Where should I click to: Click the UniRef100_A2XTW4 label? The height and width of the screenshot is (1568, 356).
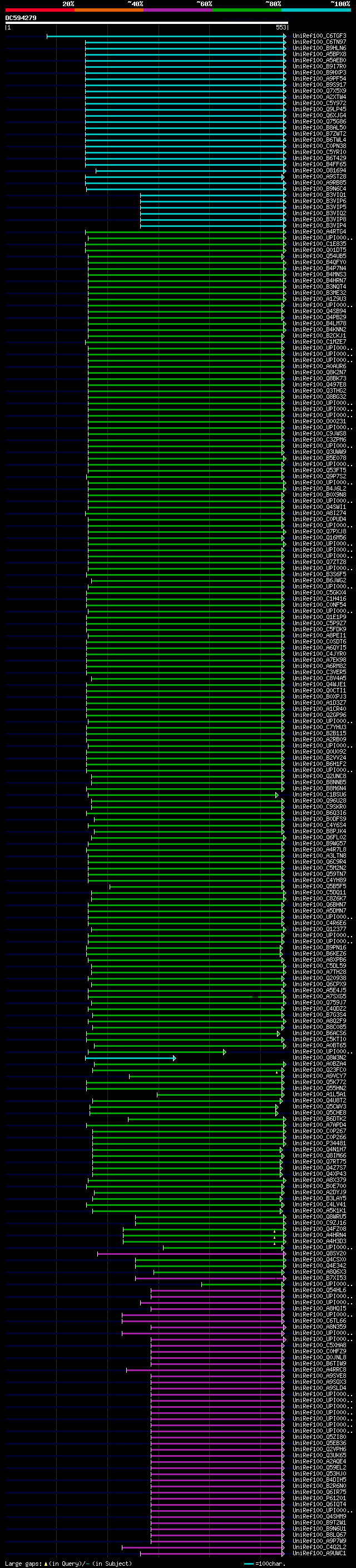point(319,97)
